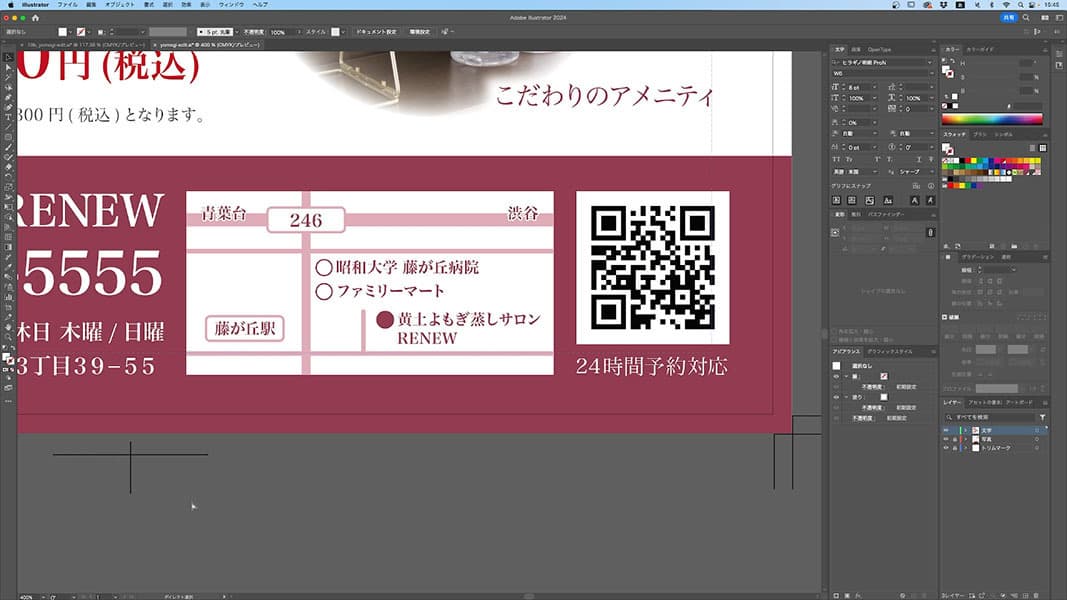Click the layer search filter icon
The height and width of the screenshot is (600, 1067).
[x=1043, y=417]
